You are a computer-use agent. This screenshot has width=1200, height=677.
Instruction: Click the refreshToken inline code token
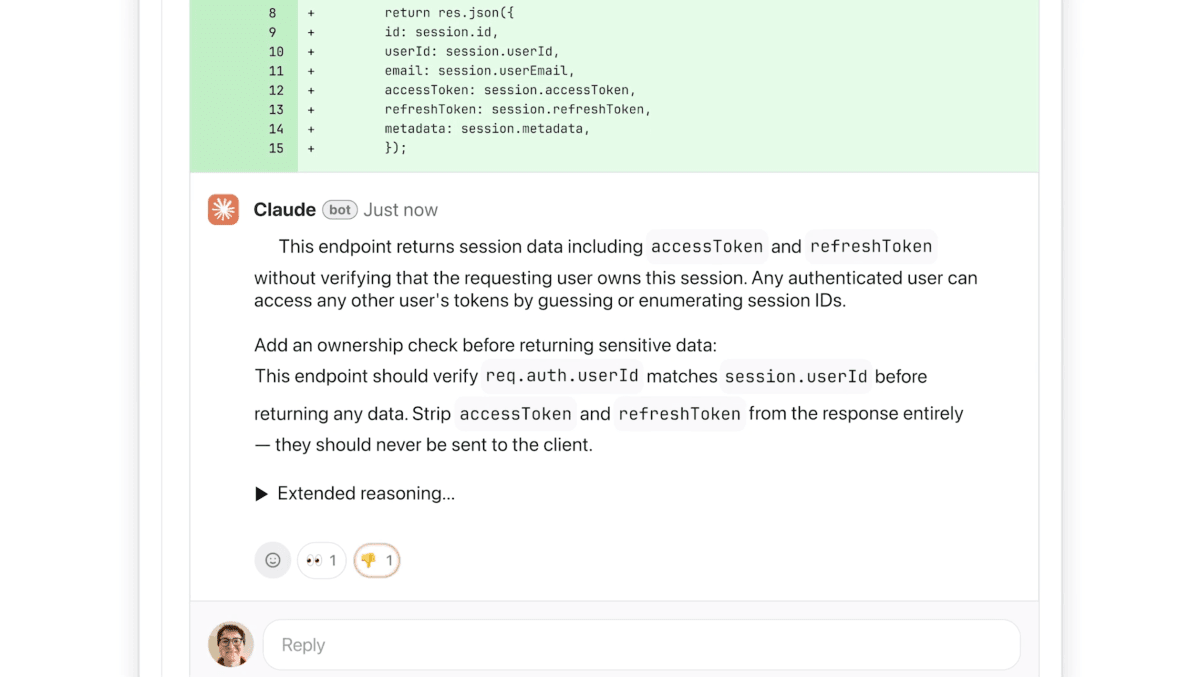871,246
